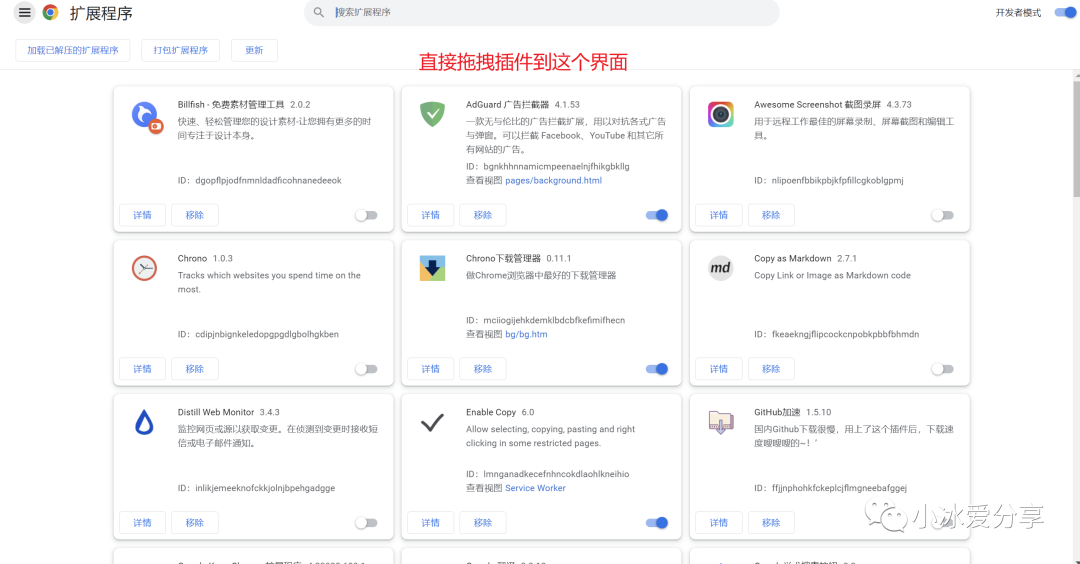
Task: Toggle 开发者模式 developer mode switch
Action: [x=1065, y=12]
